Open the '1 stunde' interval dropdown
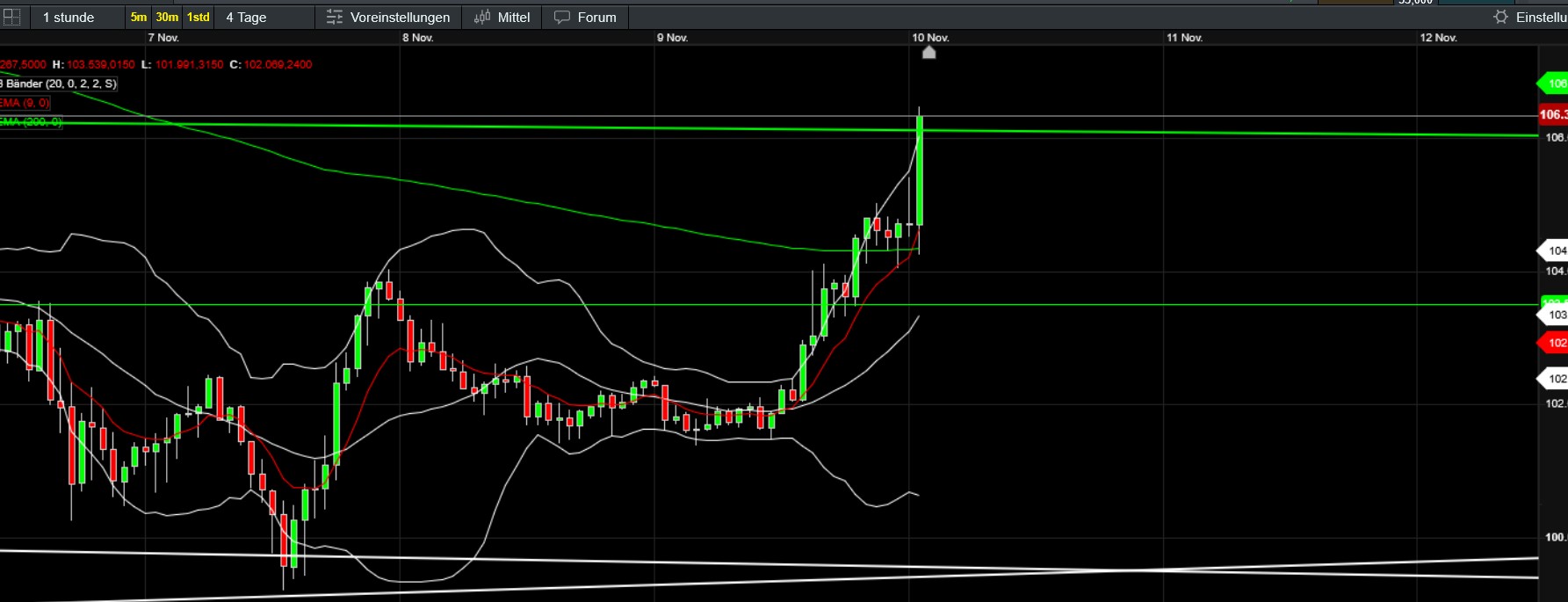The width and height of the screenshot is (1568, 602). (69, 17)
